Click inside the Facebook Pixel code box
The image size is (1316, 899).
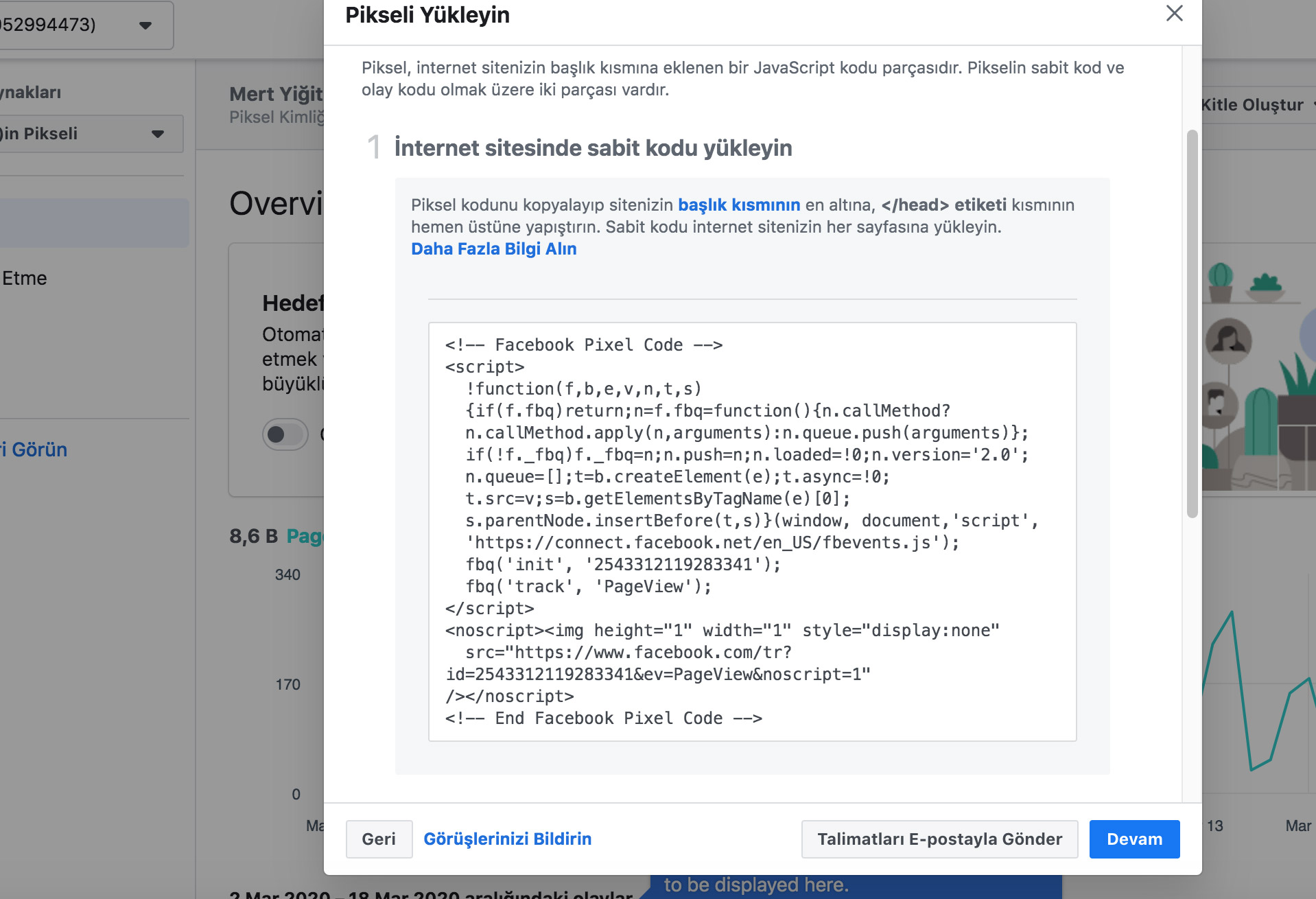(x=752, y=531)
